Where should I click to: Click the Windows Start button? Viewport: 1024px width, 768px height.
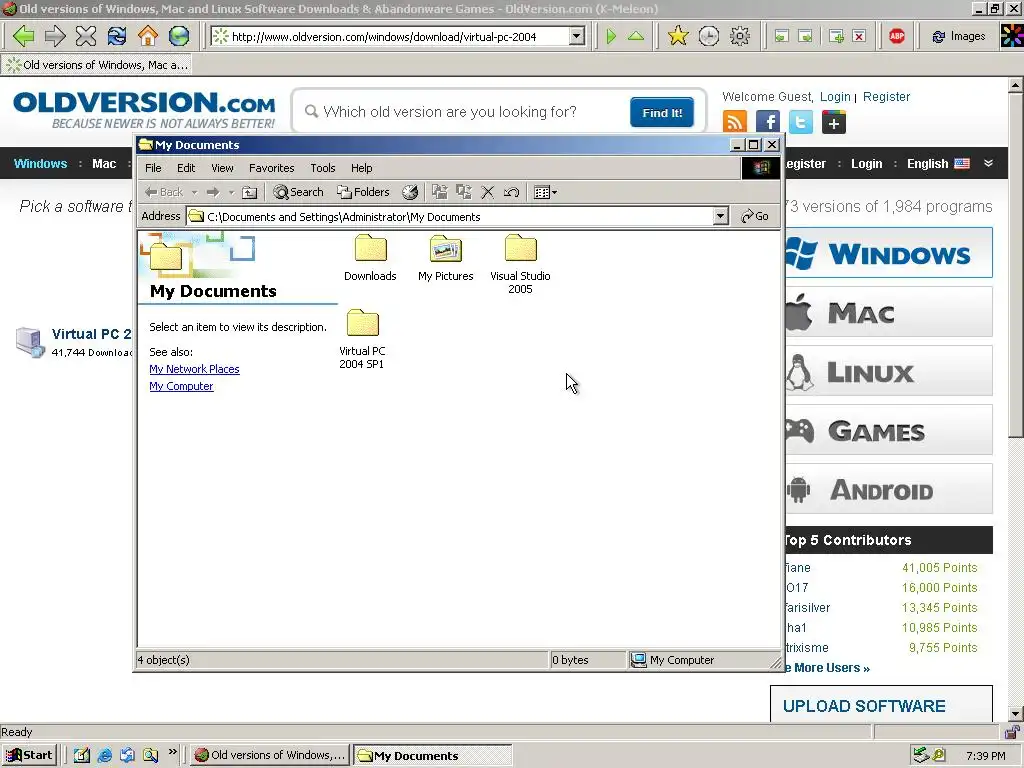coord(29,755)
